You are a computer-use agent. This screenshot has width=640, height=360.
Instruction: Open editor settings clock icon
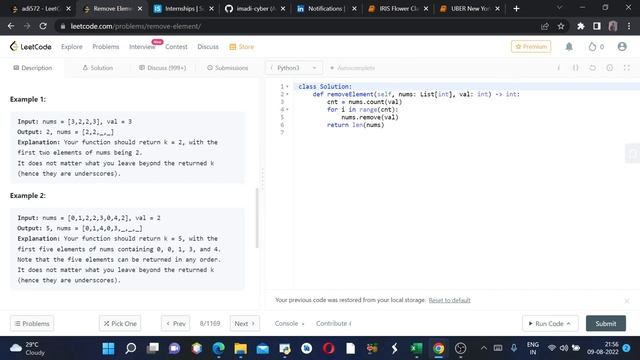[x=609, y=68]
